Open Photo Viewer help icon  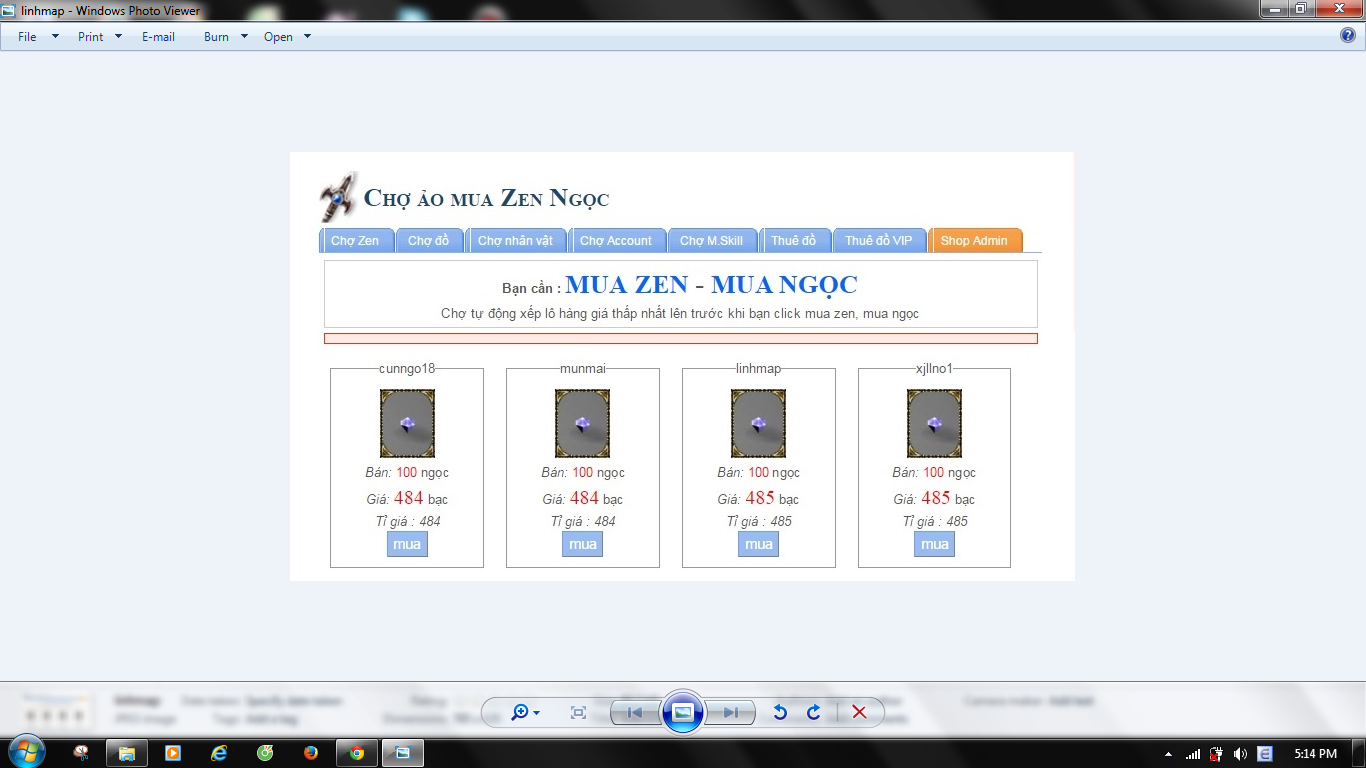pyautogui.click(x=1347, y=36)
